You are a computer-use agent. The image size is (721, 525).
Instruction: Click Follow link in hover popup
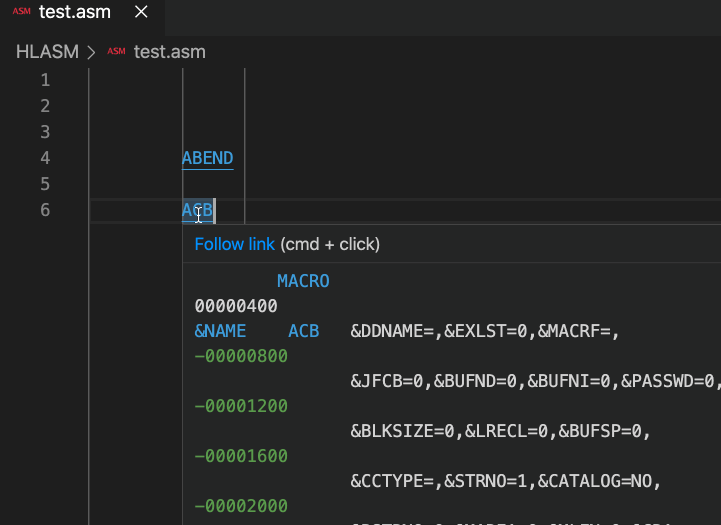235,244
